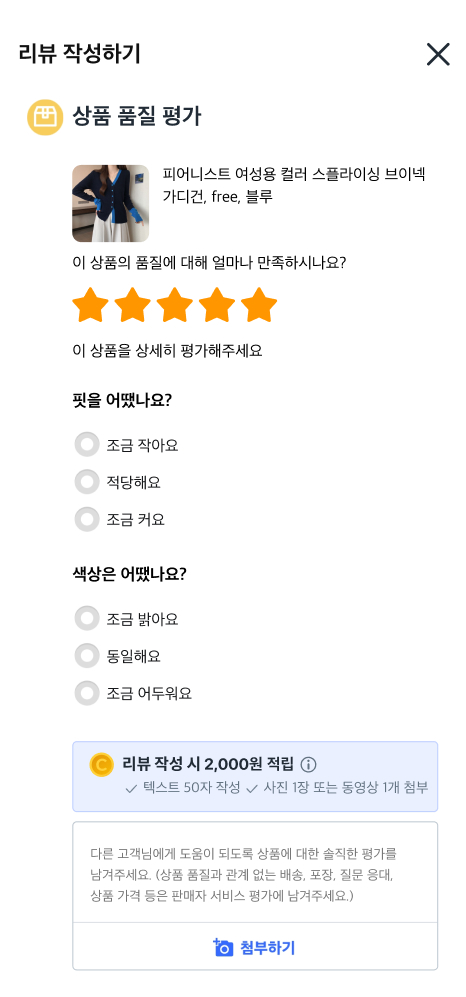Set rating to two stars
This screenshot has width=466, height=997.
coord(132,305)
